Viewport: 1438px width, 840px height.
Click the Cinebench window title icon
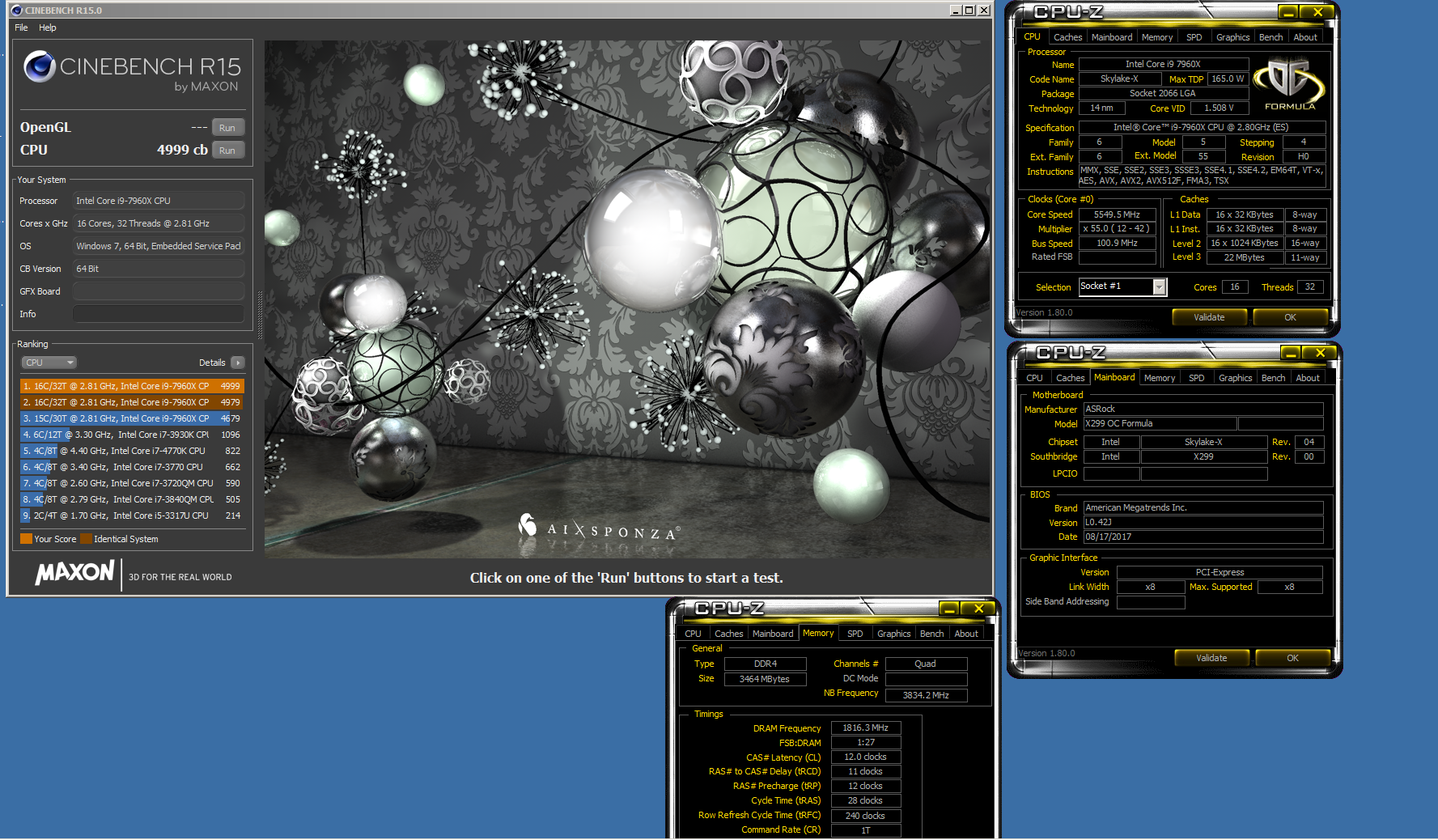coord(16,11)
